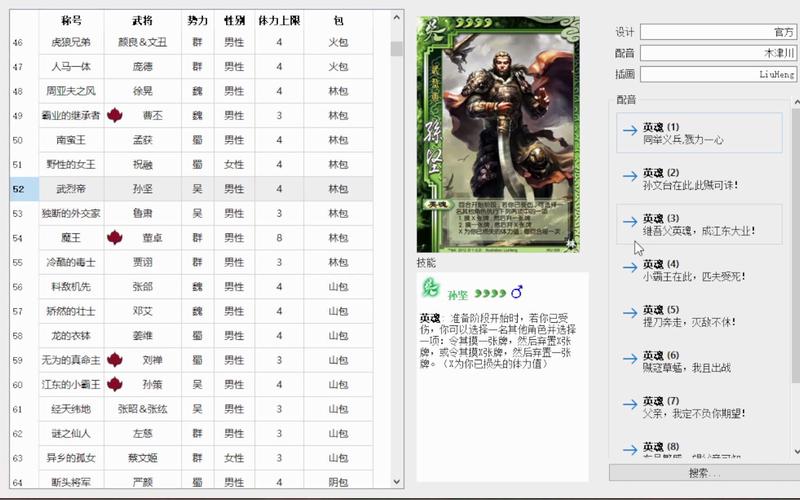Screen dimensions: 800x500
Task: Click the 搜索 button
Action: [x=705, y=473]
